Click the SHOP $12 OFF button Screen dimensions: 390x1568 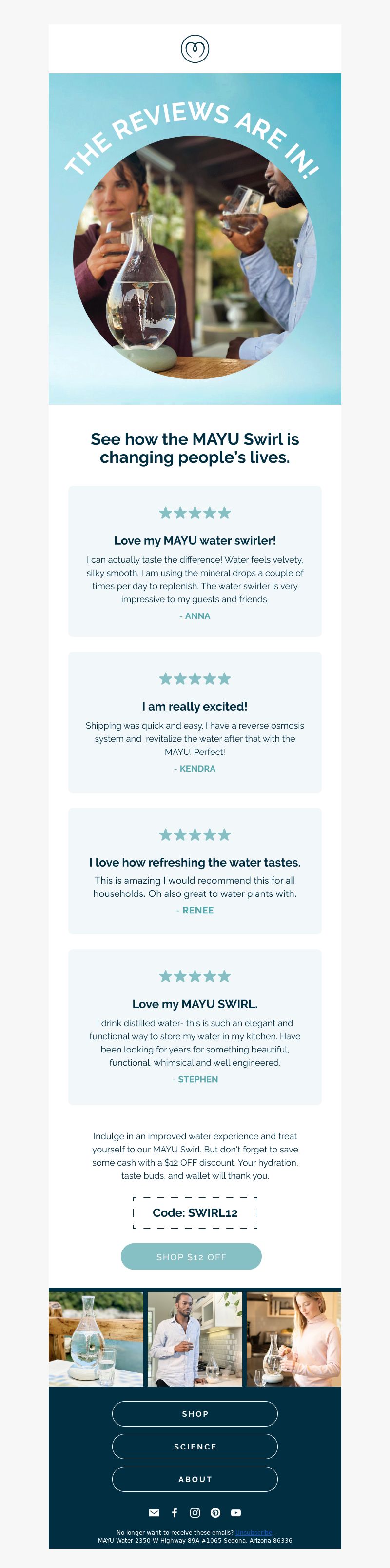[191, 1256]
